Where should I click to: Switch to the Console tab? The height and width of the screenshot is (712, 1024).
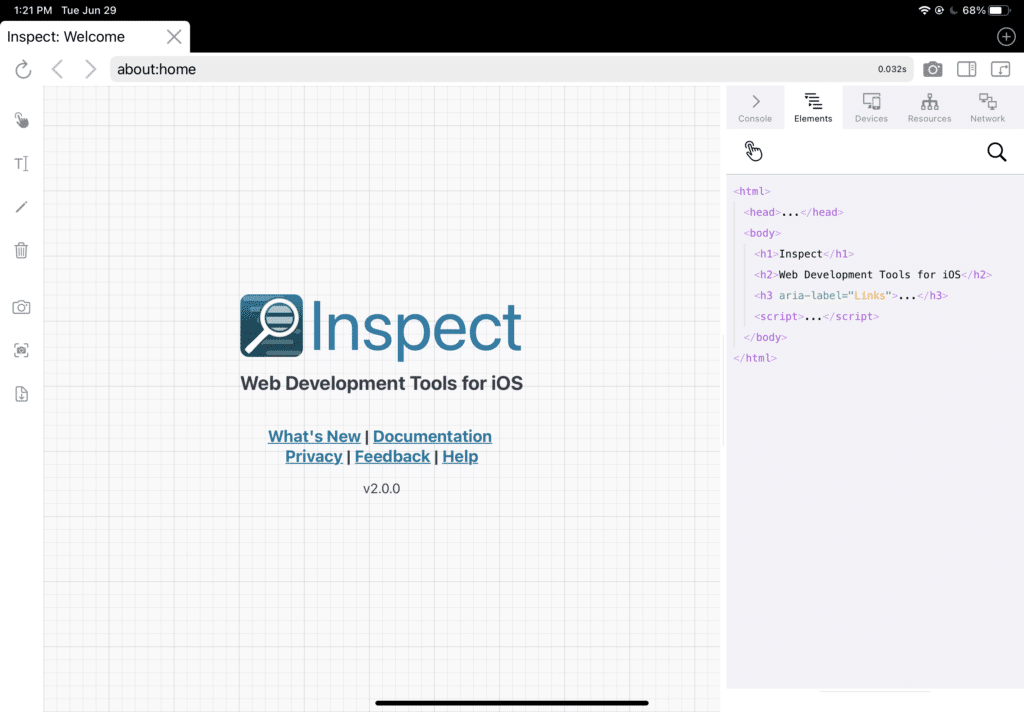tap(755, 108)
